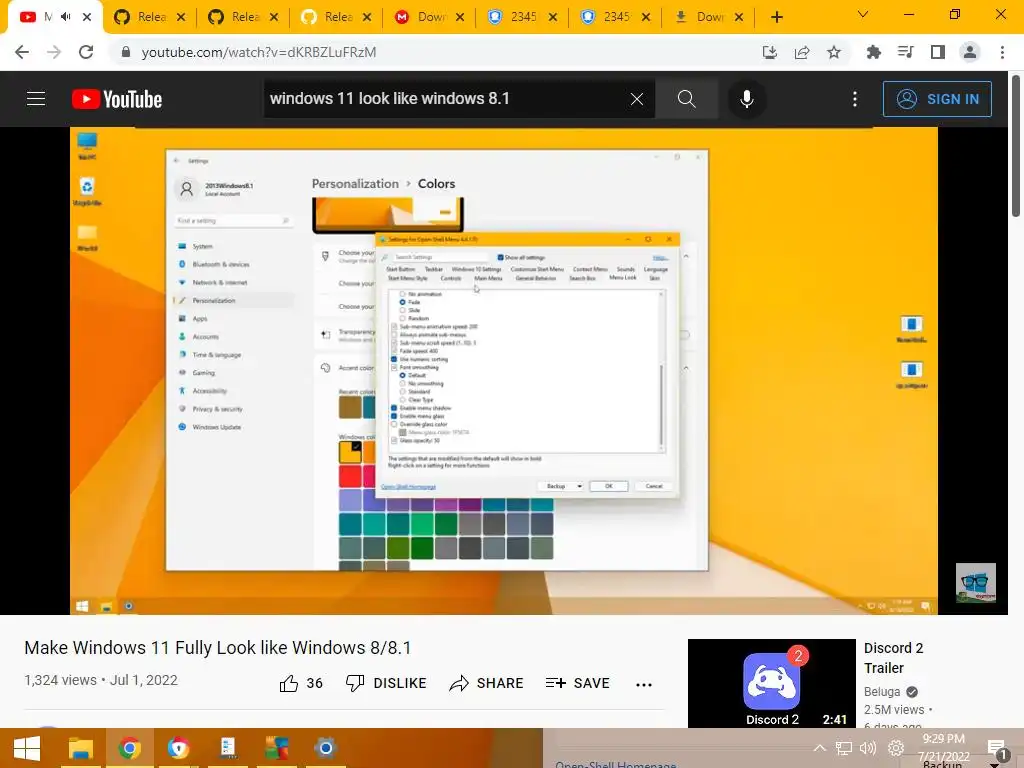Viewport: 1024px width, 768px height.
Task: Dislike the video with thumbs down
Action: 355,683
